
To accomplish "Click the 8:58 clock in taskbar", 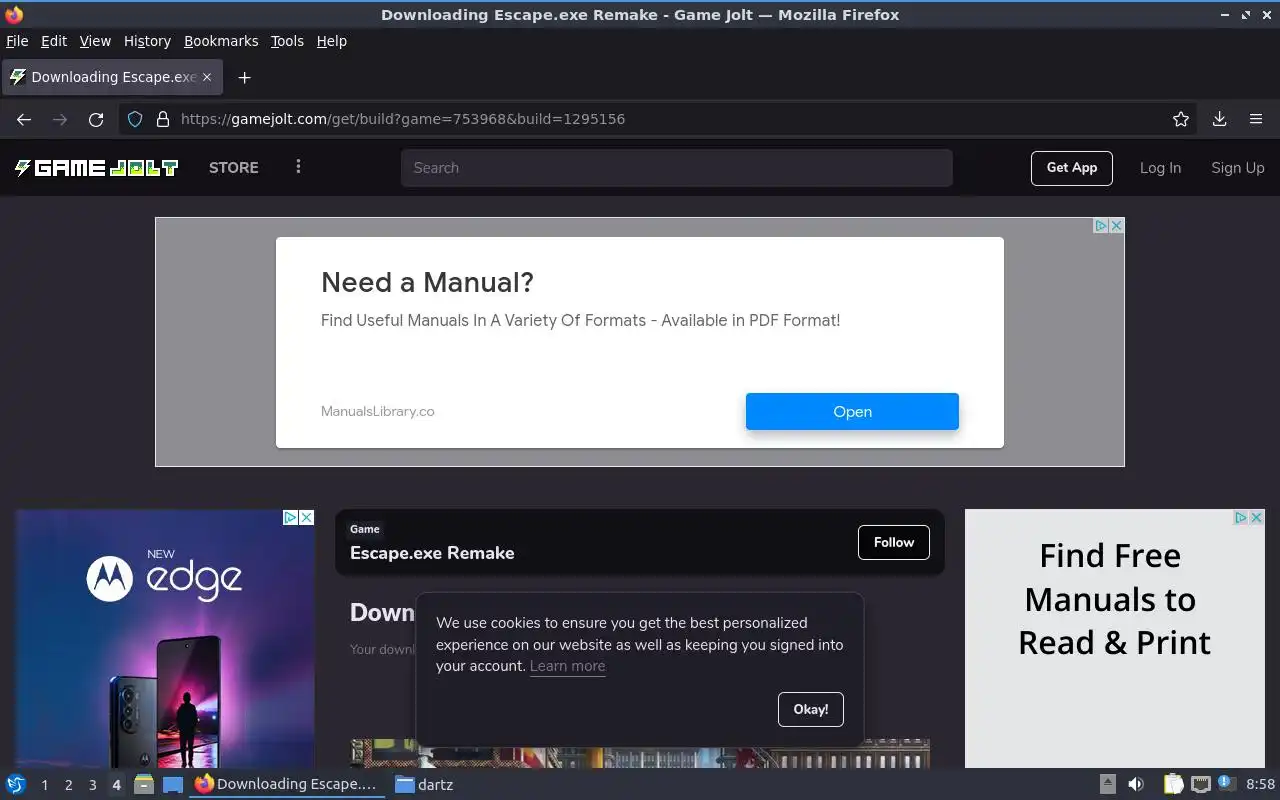I will [1260, 784].
